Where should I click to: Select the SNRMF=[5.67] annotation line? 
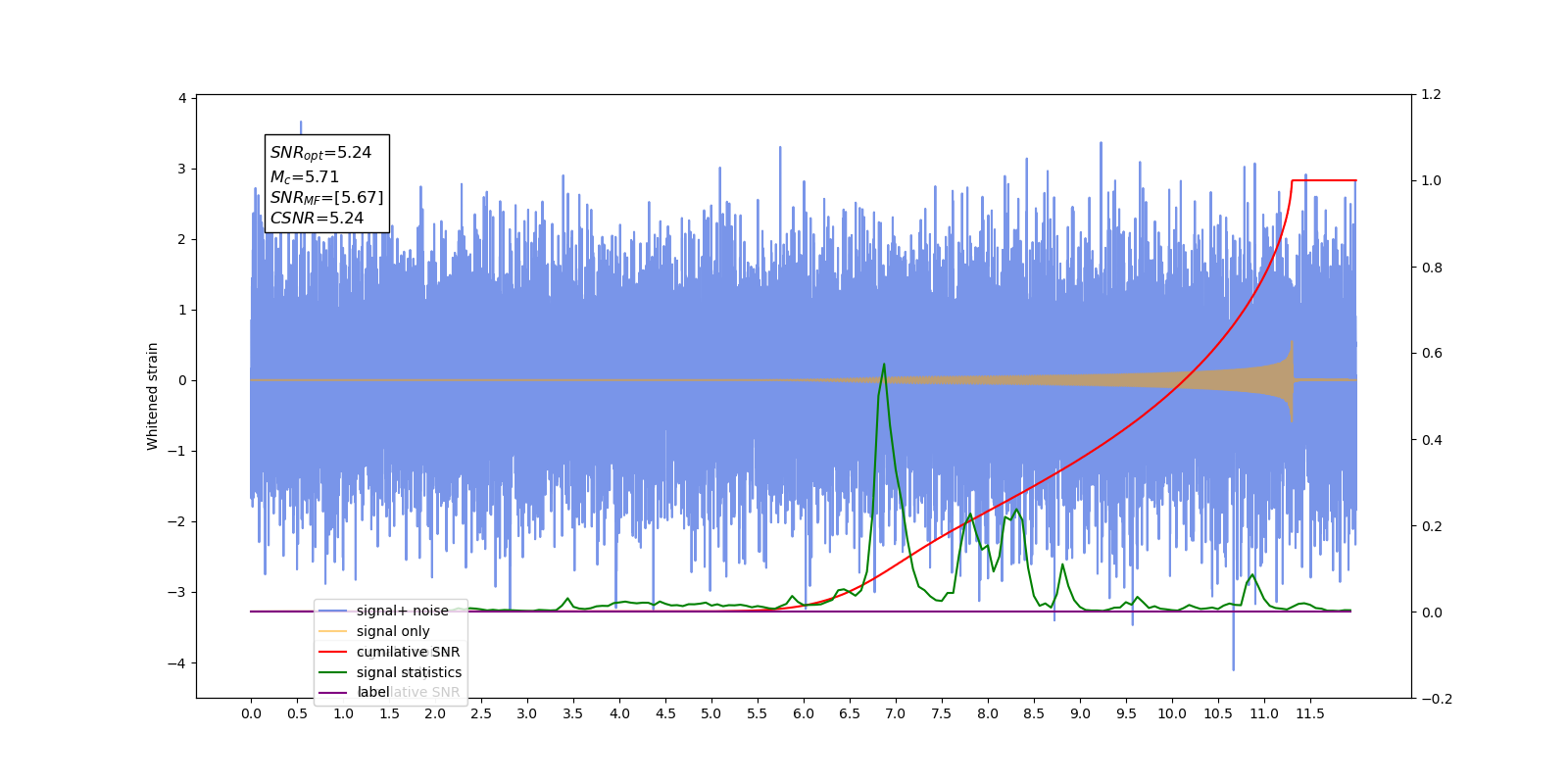326,198
